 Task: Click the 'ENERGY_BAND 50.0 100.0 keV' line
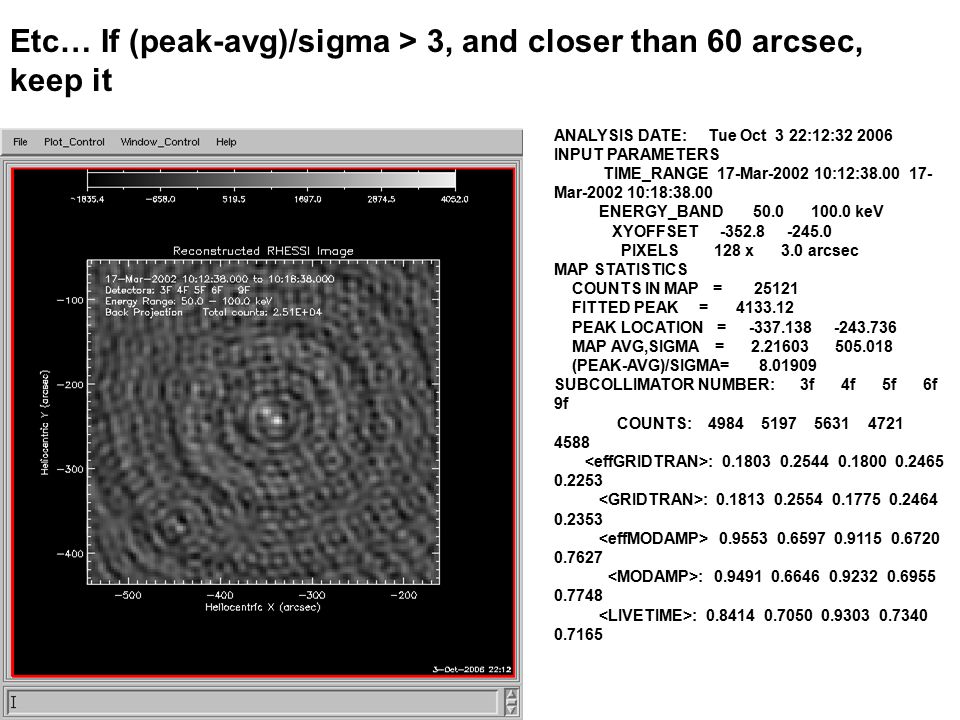coord(741,212)
